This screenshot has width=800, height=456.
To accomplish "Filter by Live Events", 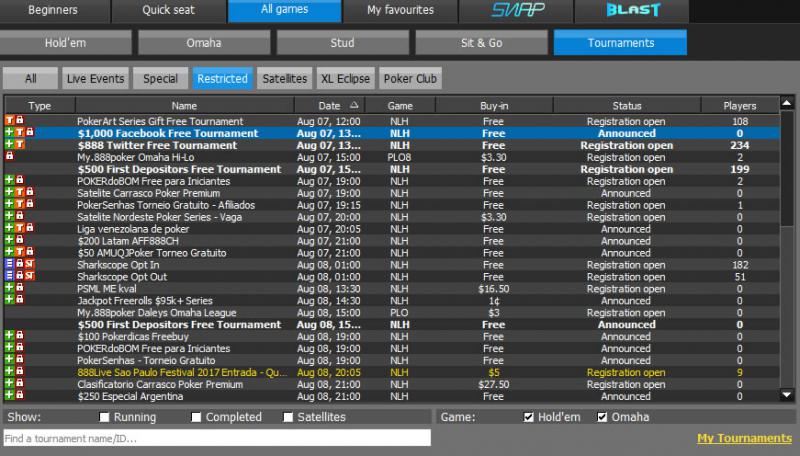I will pyautogui.click(x=95, y=79).
